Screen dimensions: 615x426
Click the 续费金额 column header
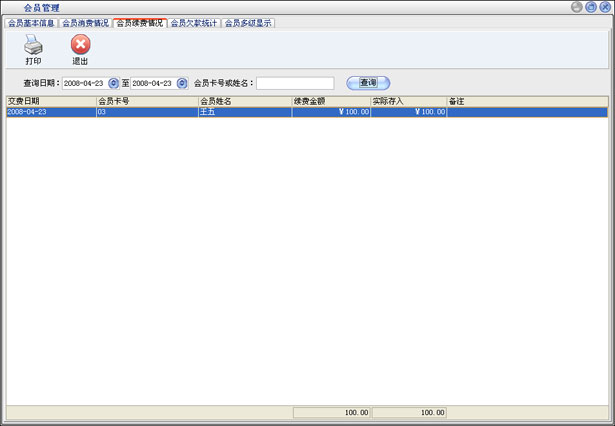[x=331, y=101]
